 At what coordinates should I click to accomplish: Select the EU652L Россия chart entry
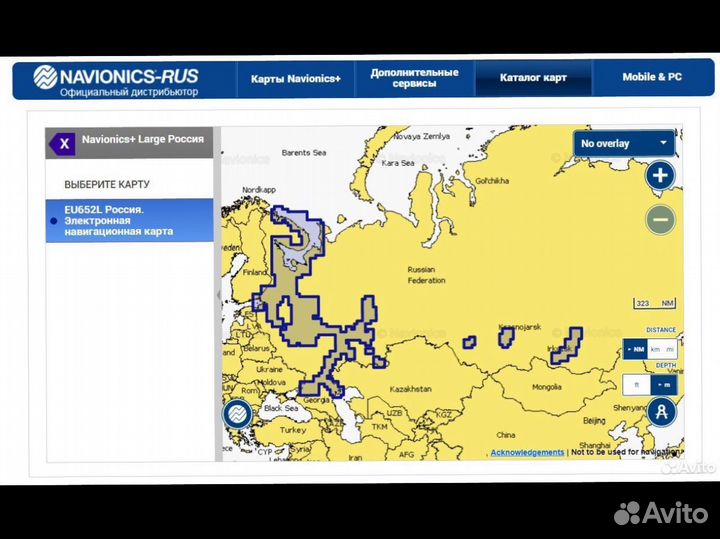129,220
